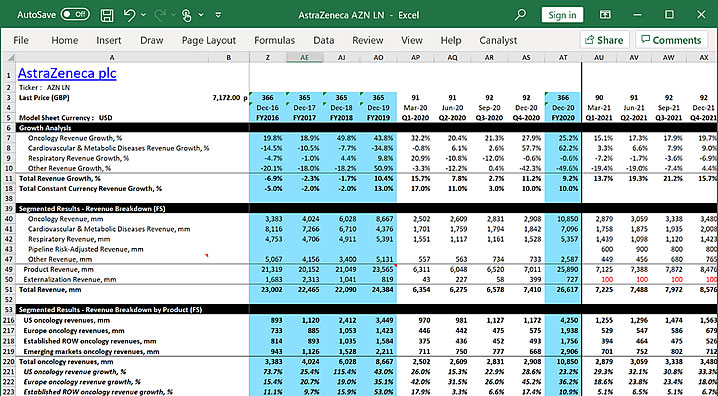
Task: Click 'Externalization Revenue, mm' label
Action: tap(70, 279)
